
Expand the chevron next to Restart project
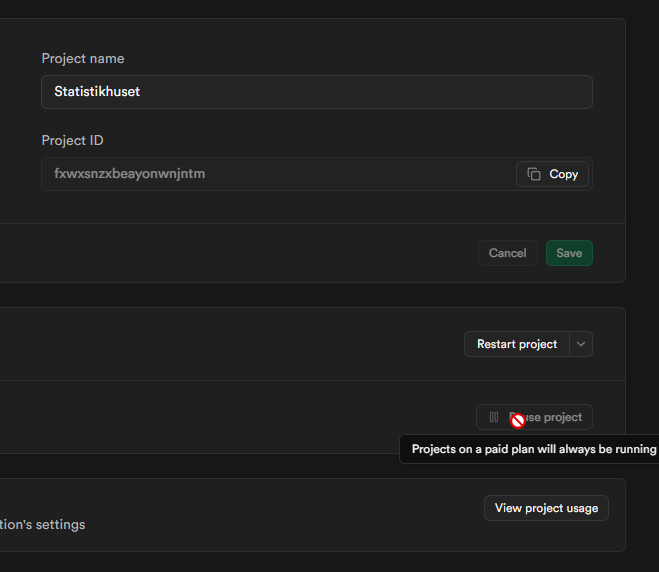click(x=581, y=344)
